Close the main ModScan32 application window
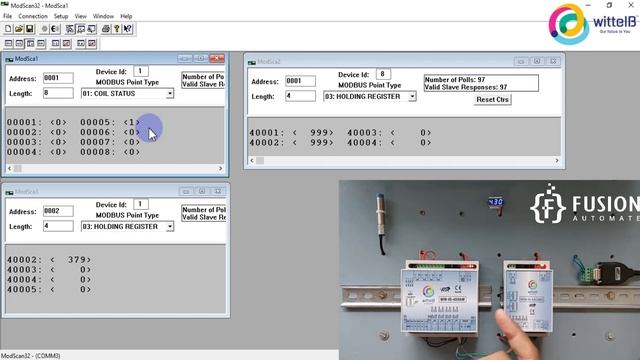 pyautogui.click(x=631, y=5)
